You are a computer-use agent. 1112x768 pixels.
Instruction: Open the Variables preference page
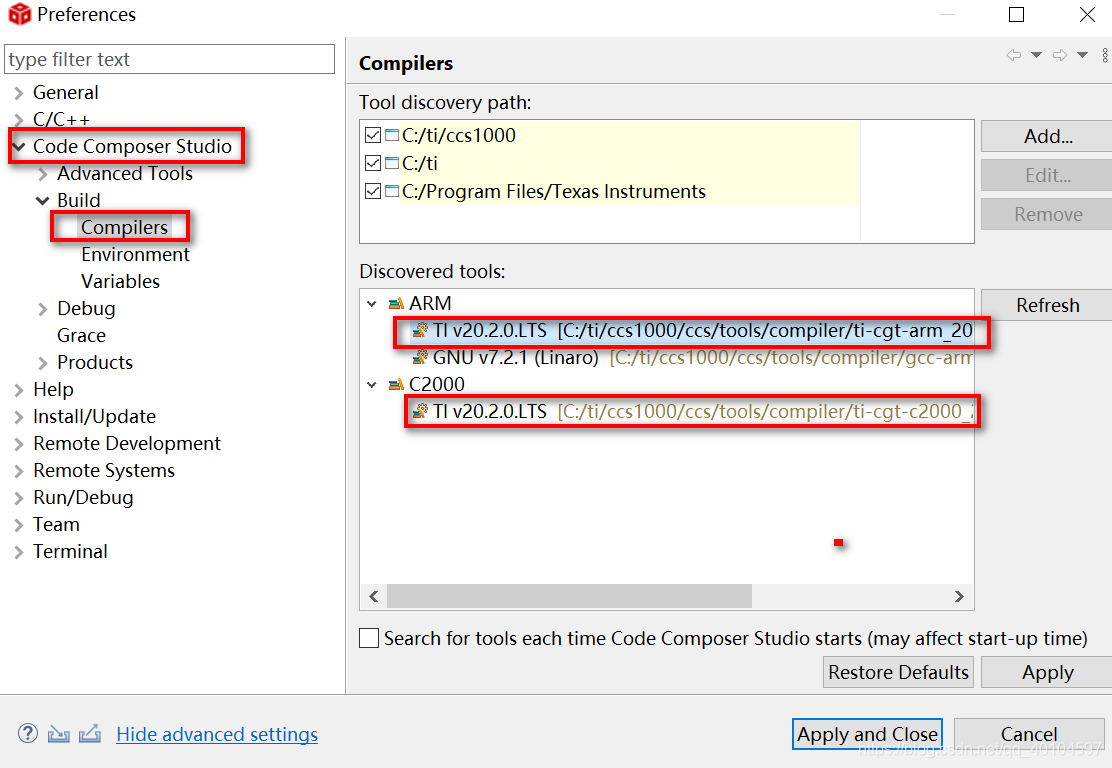click(121, 282)
